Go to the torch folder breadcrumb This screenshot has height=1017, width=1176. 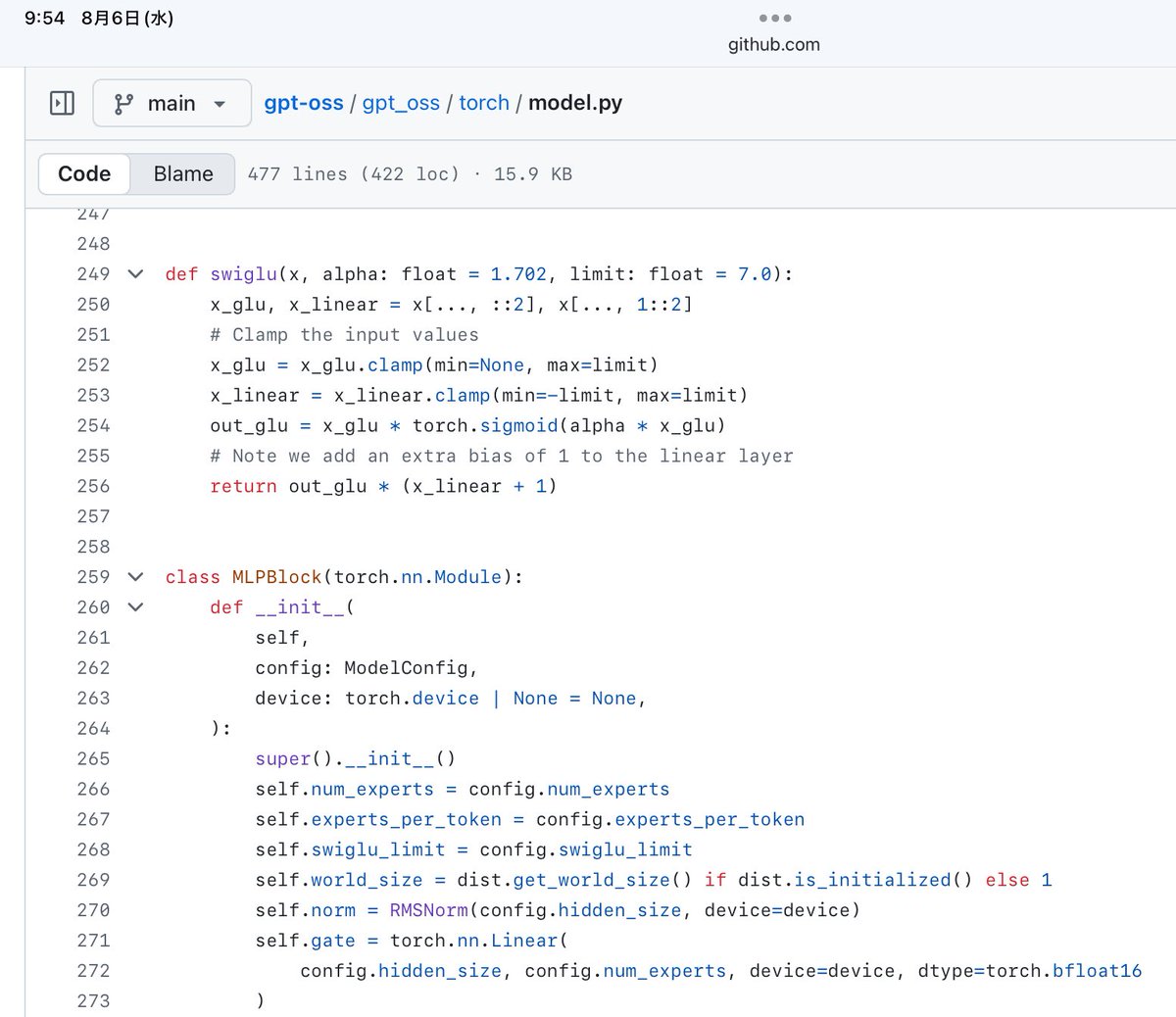(484, 103)
